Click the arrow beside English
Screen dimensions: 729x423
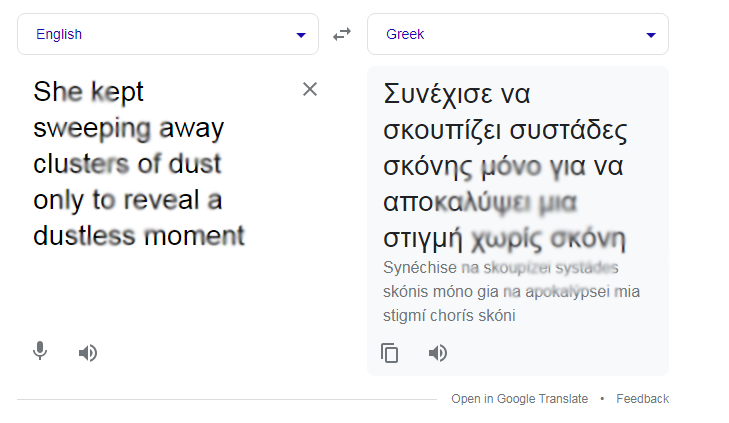300,35
